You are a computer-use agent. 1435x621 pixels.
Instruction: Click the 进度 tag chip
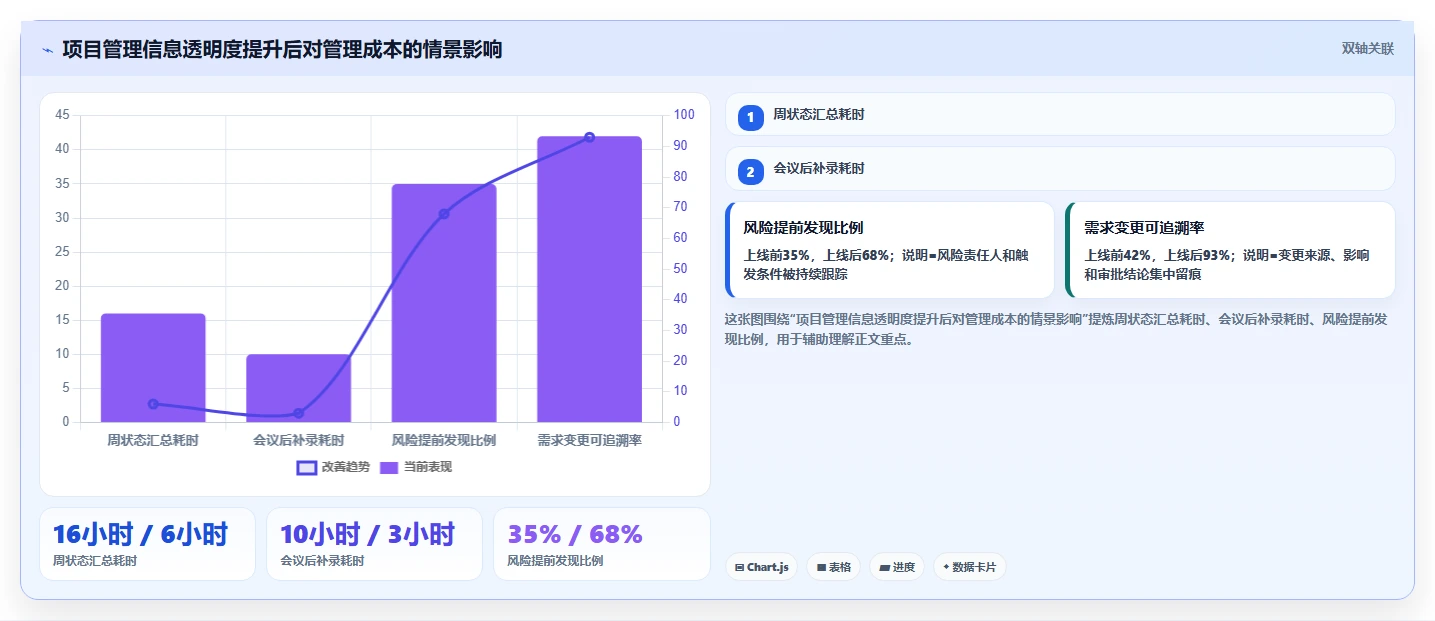pos(897,567)
